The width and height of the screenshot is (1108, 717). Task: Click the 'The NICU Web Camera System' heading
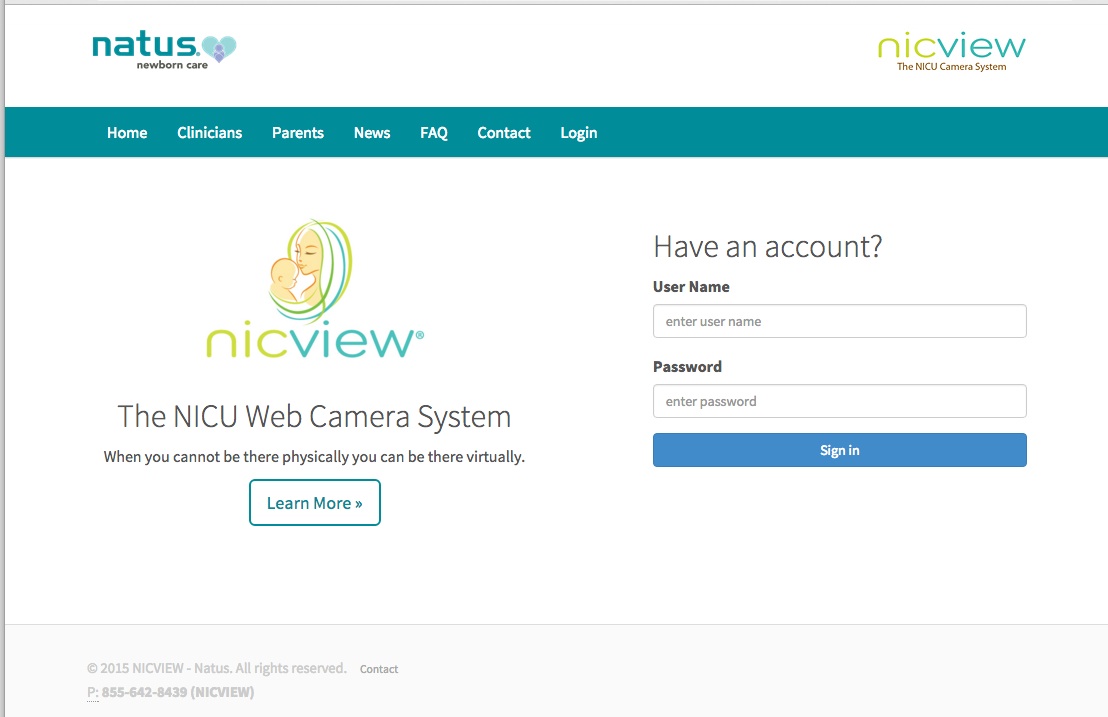click(314, 416)
